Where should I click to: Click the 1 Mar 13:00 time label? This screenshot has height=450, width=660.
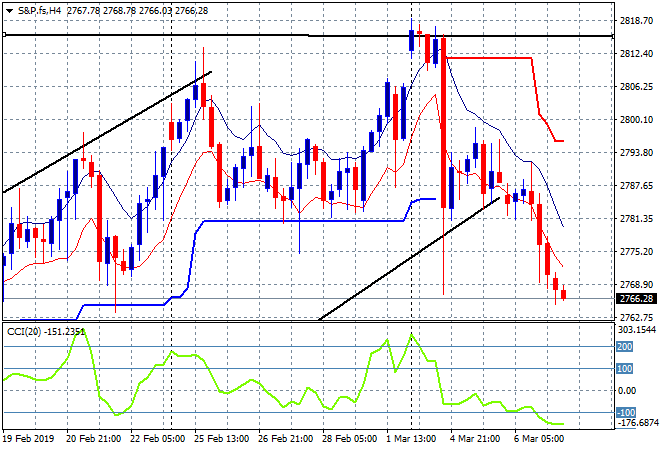411,439
